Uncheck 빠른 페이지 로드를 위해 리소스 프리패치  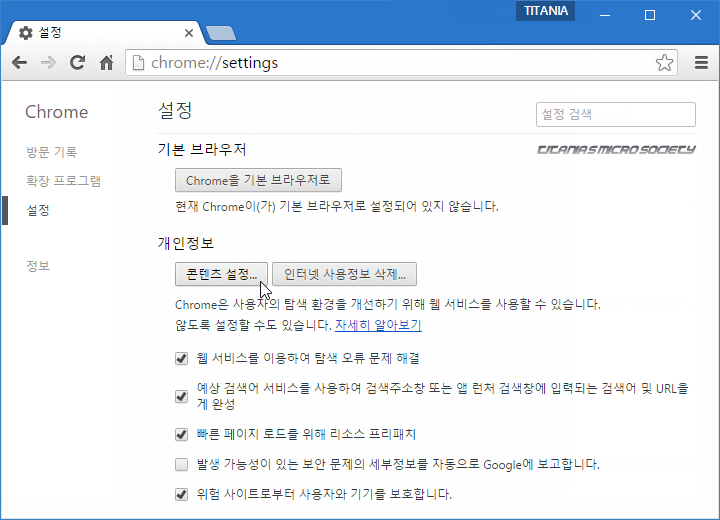point(181,434)
